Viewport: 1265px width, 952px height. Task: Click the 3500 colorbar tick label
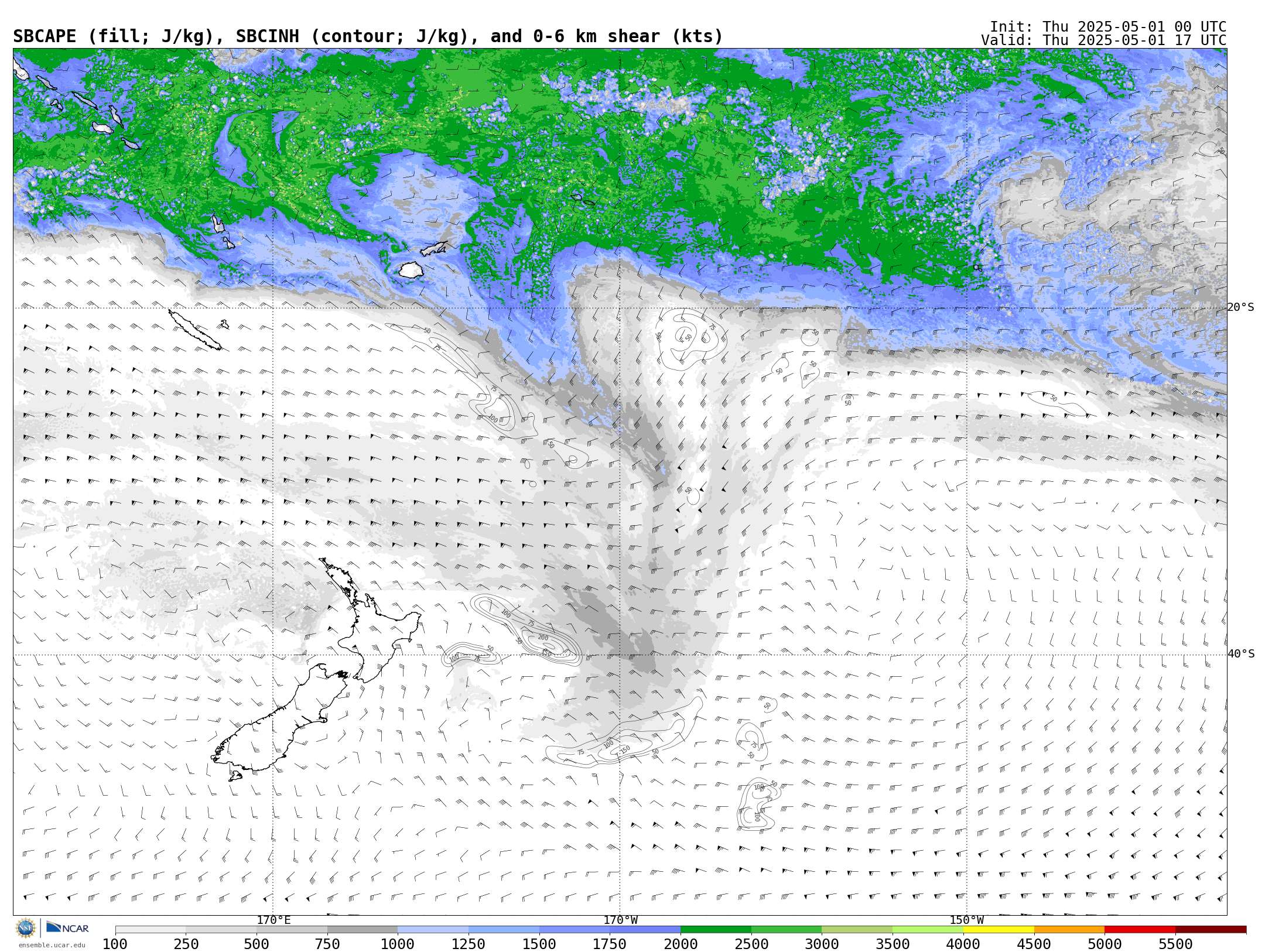[893, 944]
